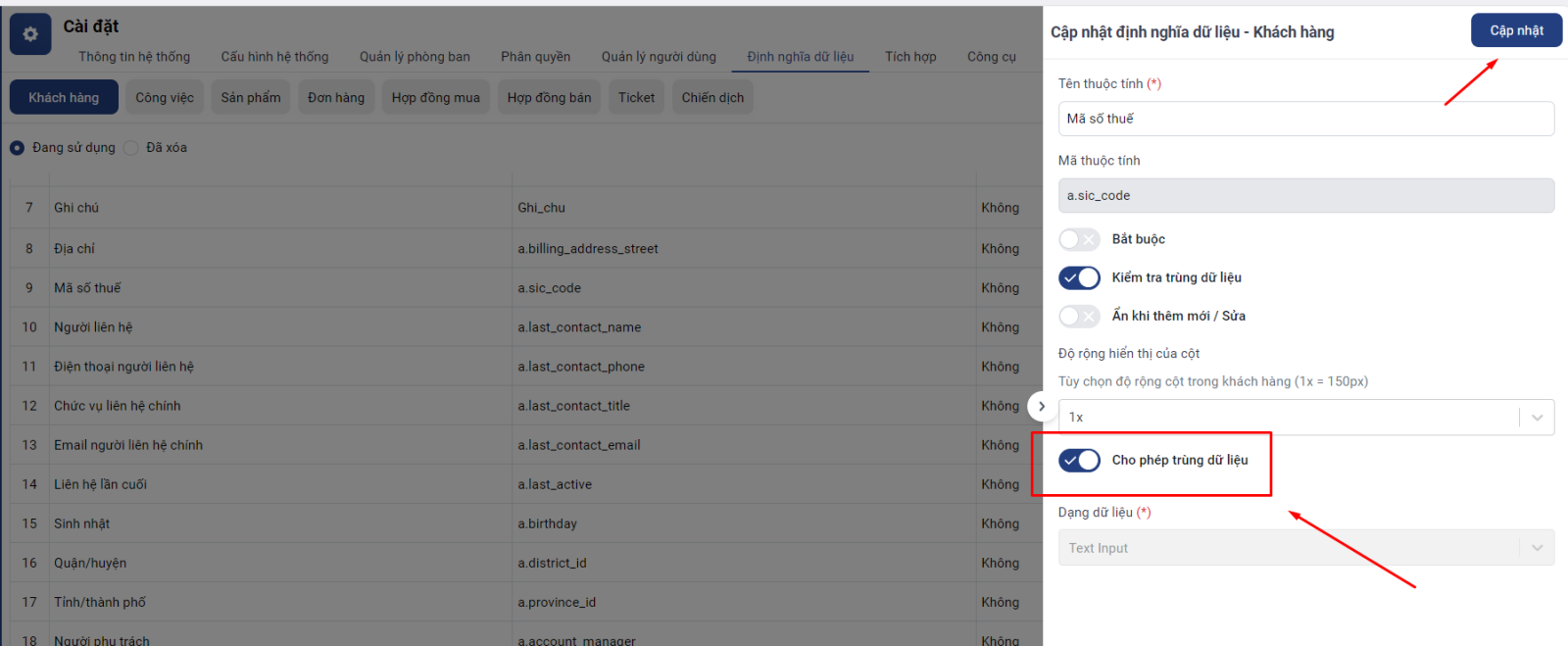Collapse the side panel with the chevron arrow

pyautogui.click(x=1042, y=406)
